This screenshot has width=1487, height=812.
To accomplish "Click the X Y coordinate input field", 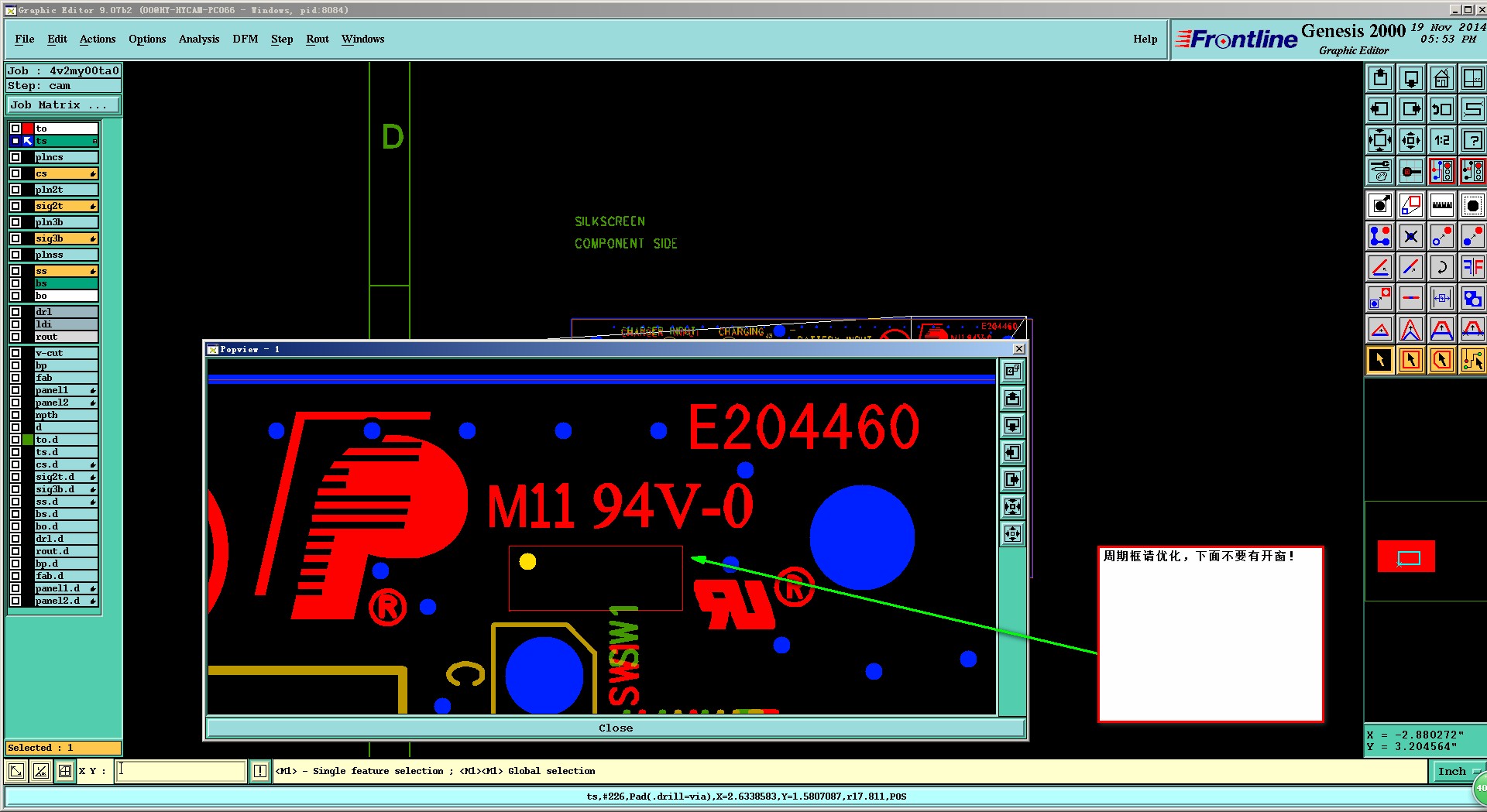I will click(x=180, y=771).
